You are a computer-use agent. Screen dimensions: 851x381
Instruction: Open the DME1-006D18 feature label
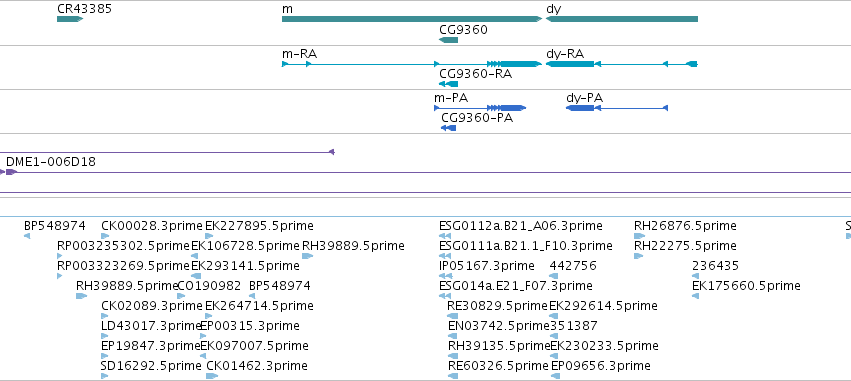pos(51,162)
